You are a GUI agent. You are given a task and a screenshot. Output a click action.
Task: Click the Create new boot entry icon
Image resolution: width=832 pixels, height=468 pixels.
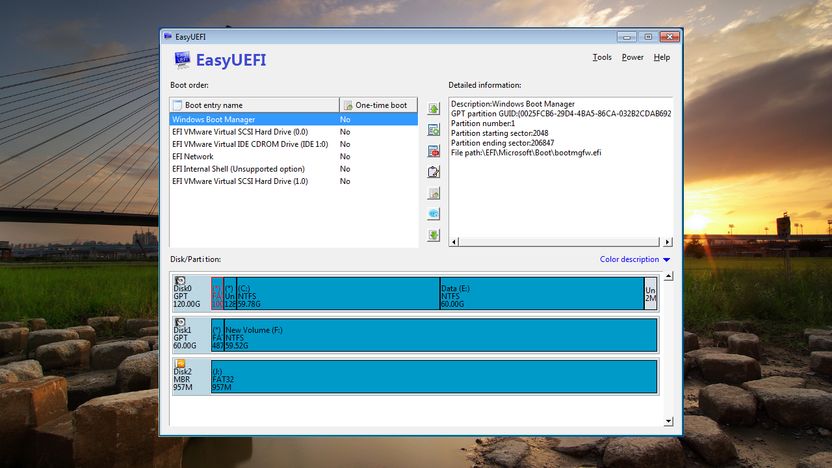pos(434,129)
